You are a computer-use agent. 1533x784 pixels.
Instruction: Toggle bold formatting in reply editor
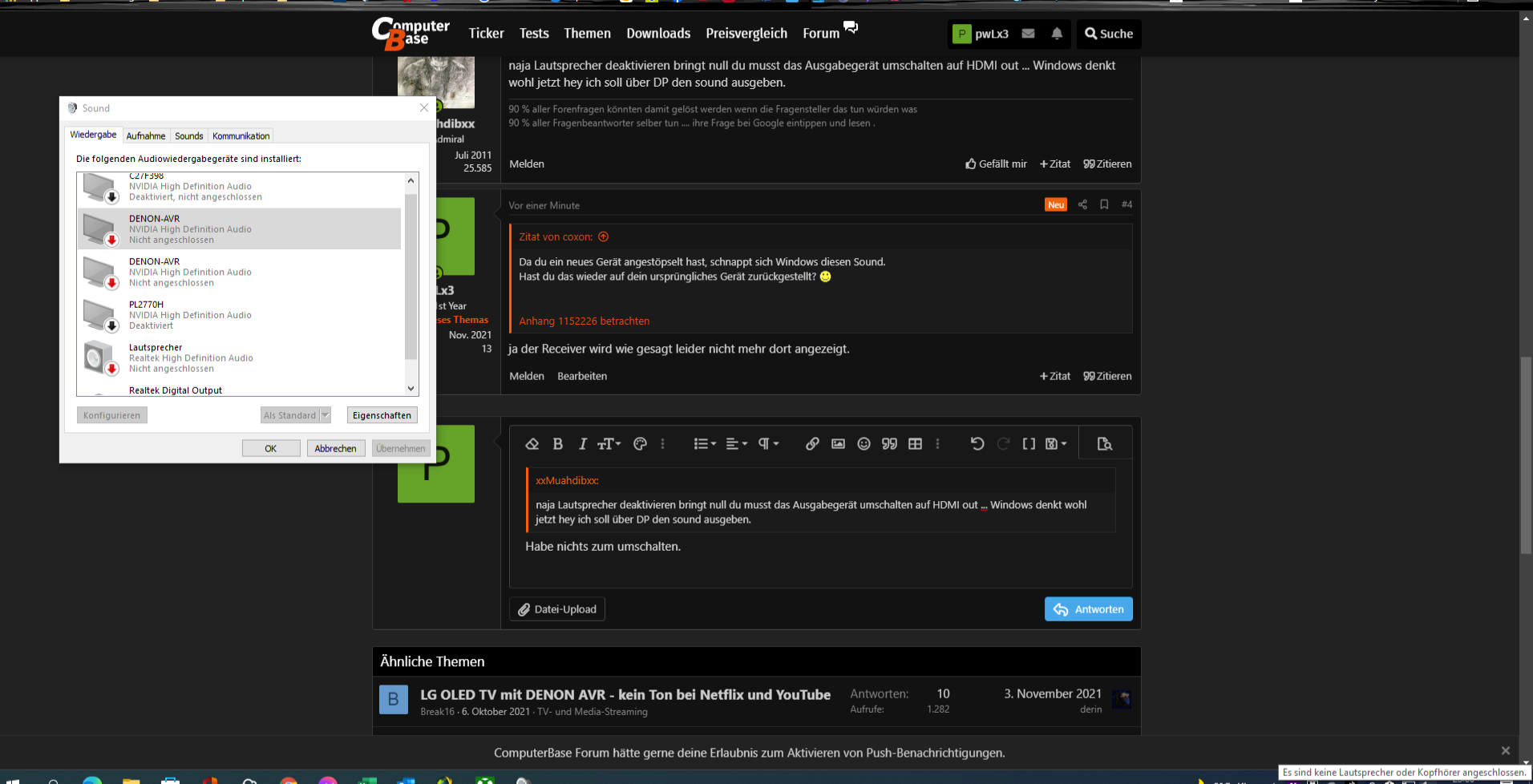[558, 444]
